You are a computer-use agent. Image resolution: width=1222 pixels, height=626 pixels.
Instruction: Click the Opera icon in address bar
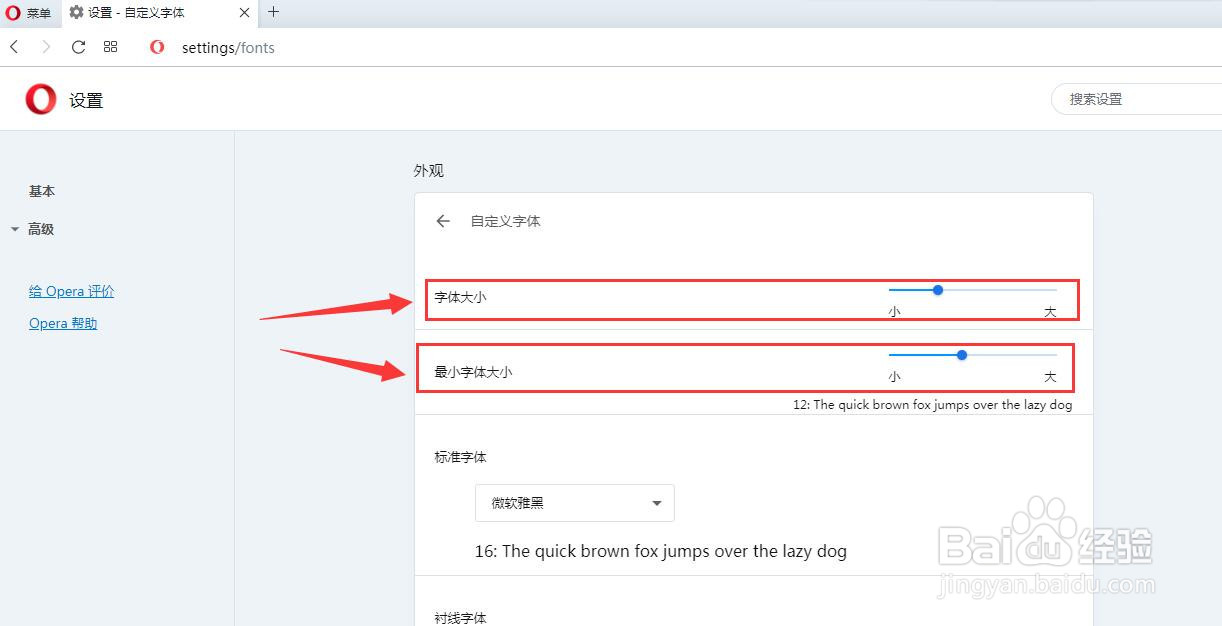[x=157, y=47]
